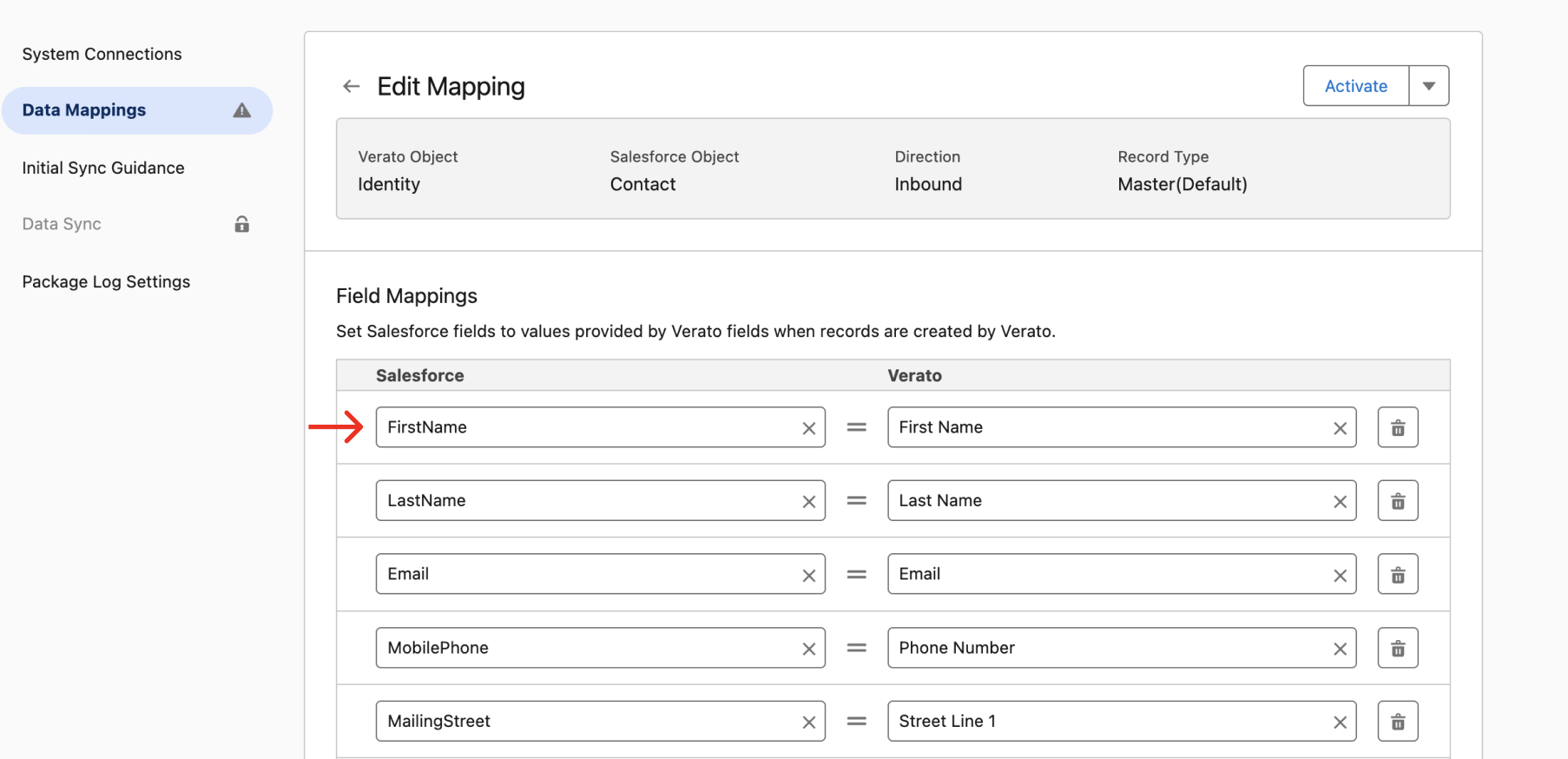Clear the Phone Number Verato field
The image size is (1568, 759).
(x=1340, y=649)
